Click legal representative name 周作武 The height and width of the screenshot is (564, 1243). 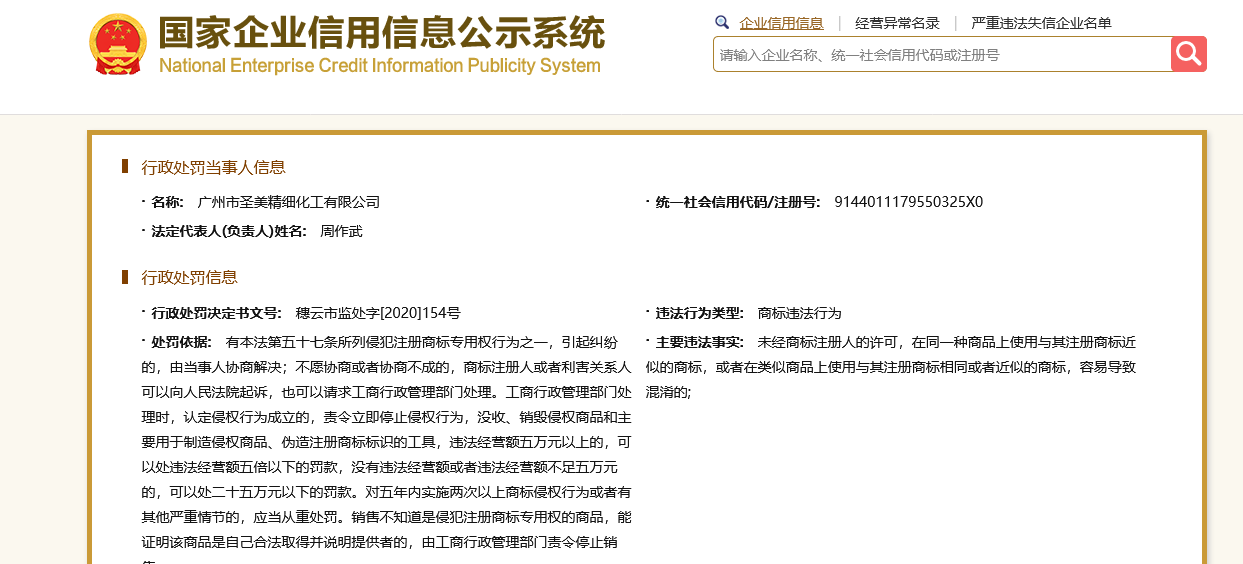(x=341, y=231)
